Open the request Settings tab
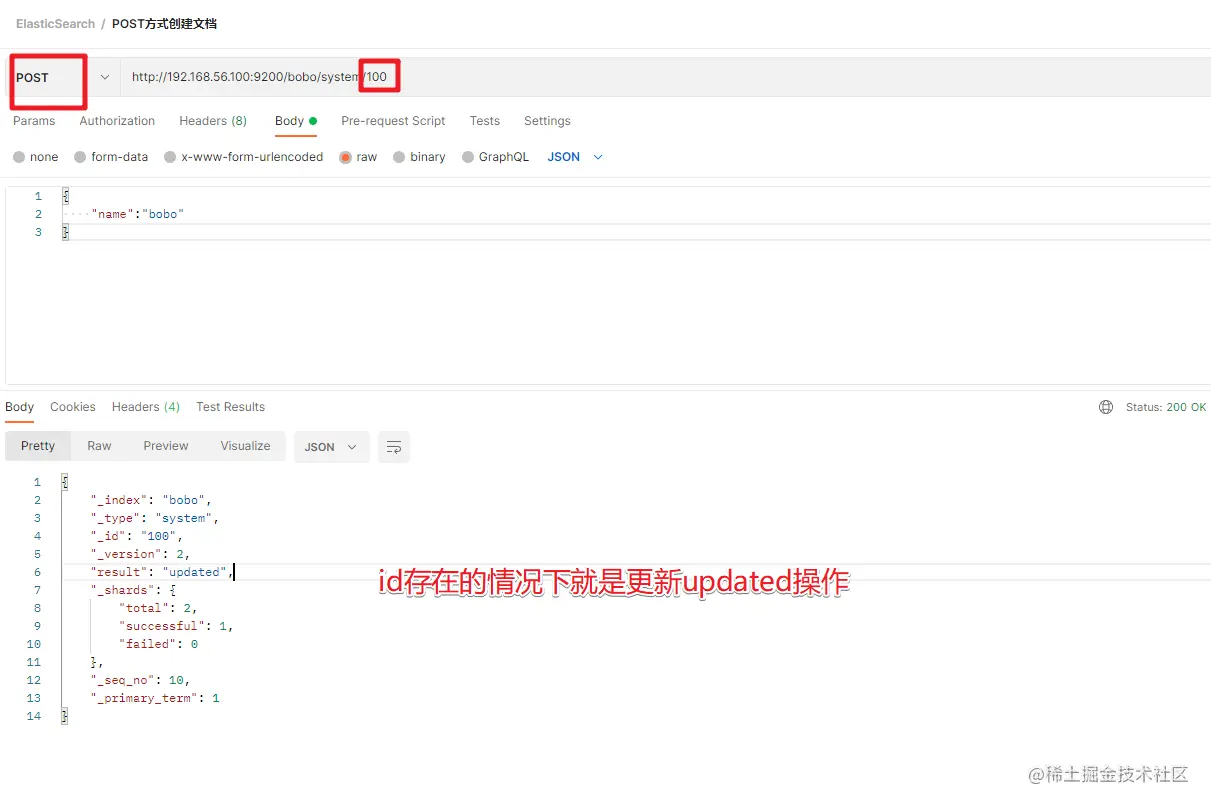 [x=547, y=121]
